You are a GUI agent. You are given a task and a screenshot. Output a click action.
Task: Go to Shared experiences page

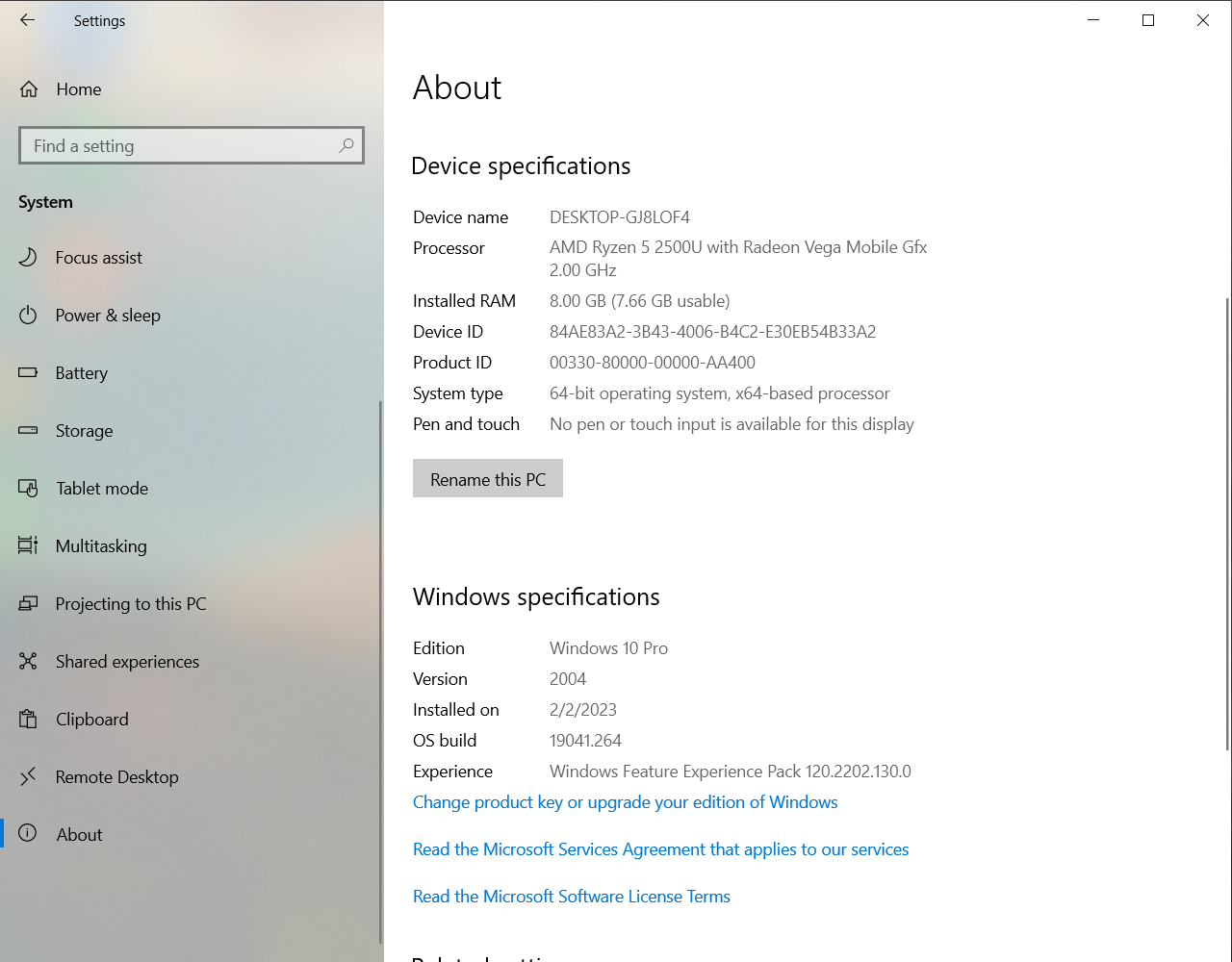tap(127, 662)
